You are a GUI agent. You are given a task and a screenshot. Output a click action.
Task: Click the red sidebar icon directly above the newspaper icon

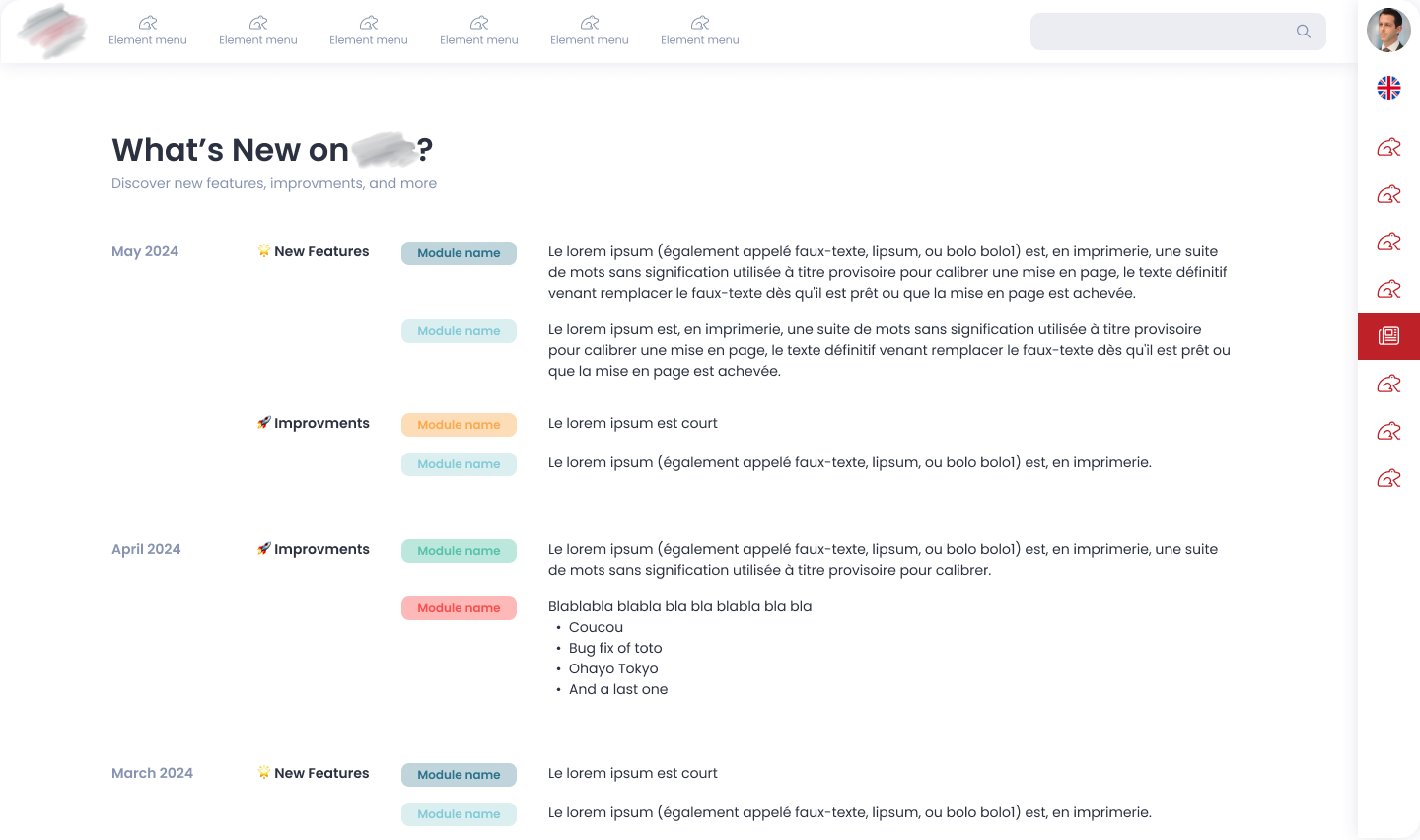coord(1388,288)
